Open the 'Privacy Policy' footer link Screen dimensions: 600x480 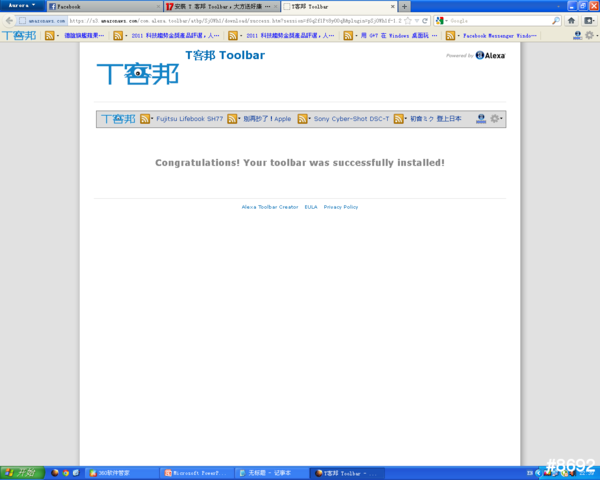coord(341,207)
